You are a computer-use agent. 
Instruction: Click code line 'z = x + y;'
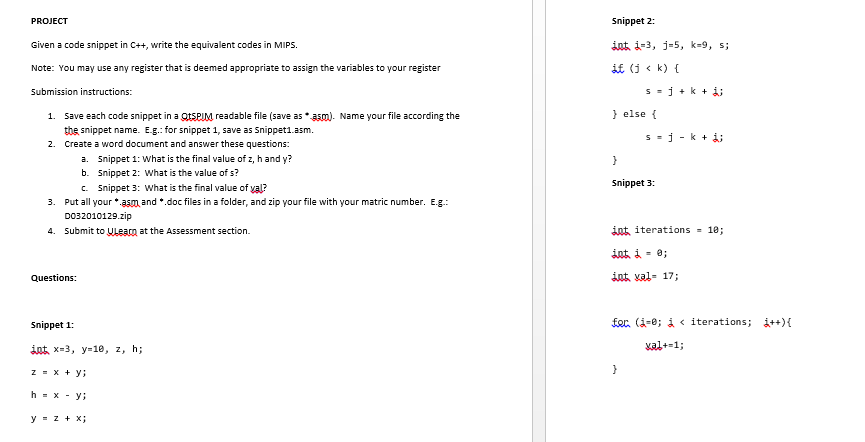(58, 372)
